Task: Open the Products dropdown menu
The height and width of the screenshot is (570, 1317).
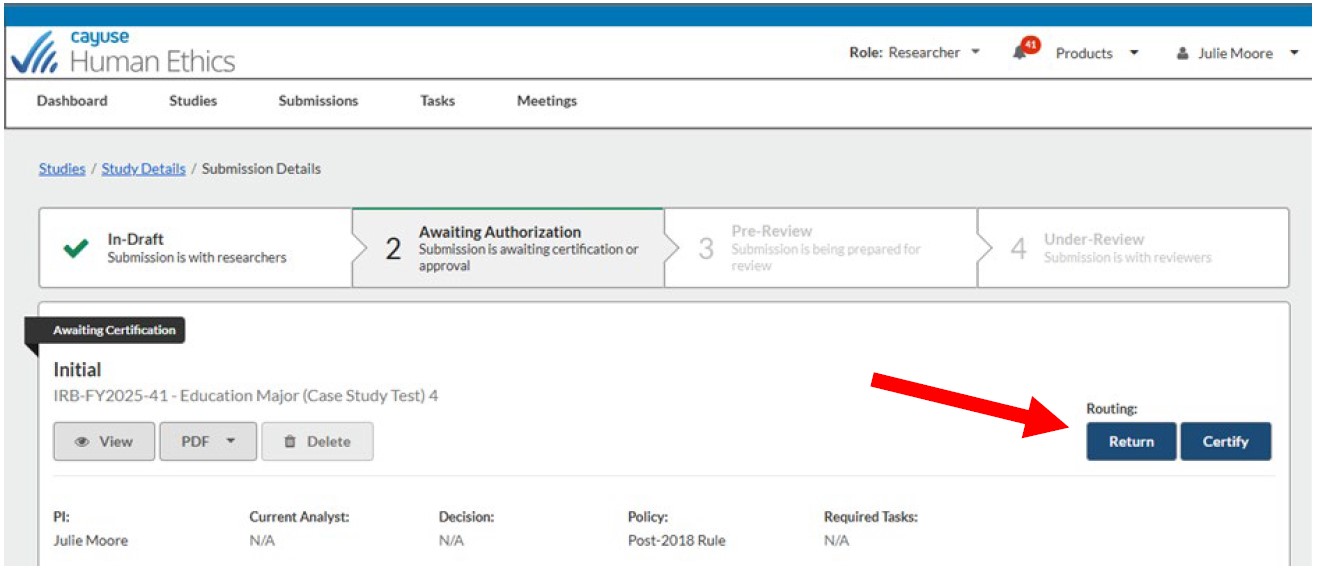Action: (x=1097, y=53)
